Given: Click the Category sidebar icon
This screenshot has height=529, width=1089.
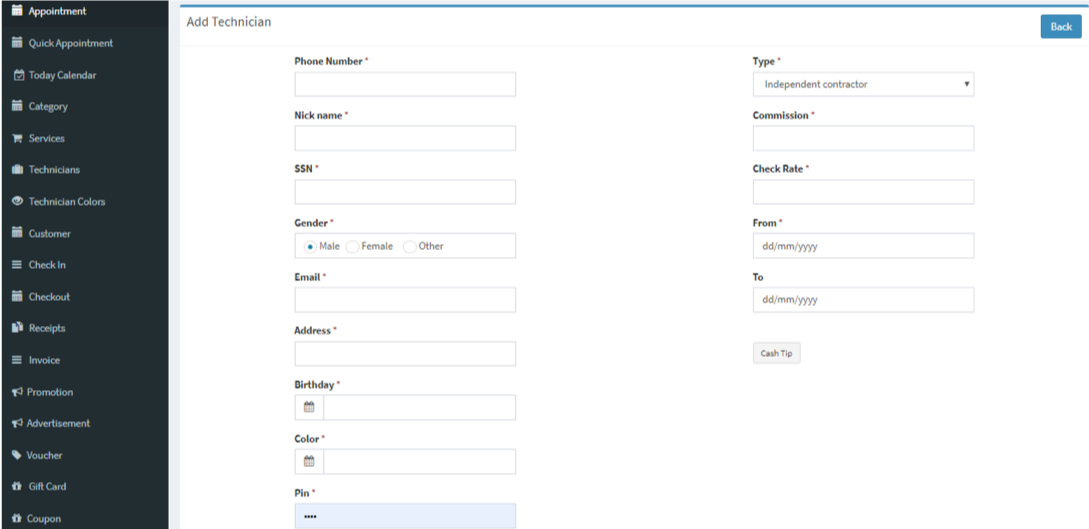Looking at the screenshot, I should [x=17, y=106].
